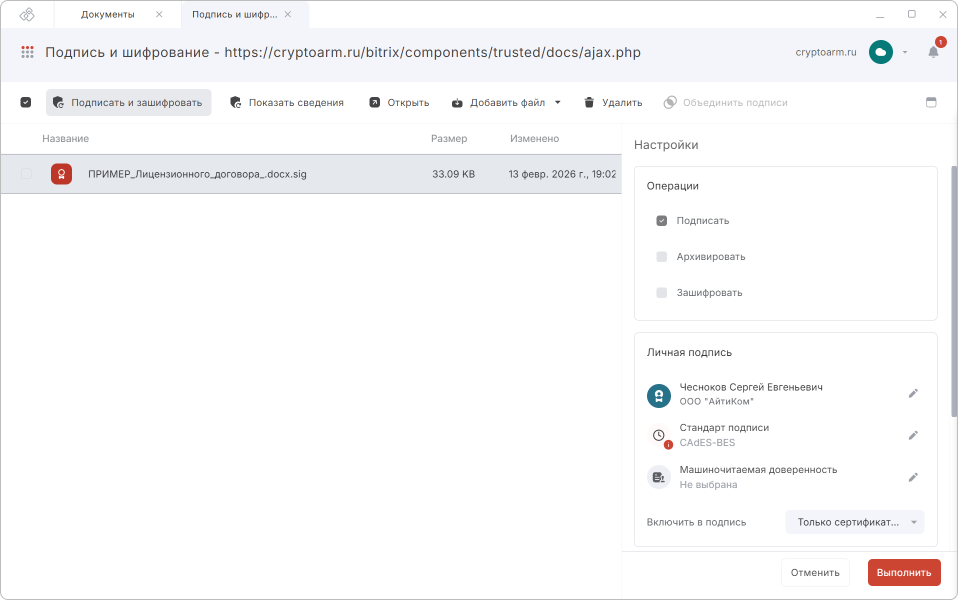The image size is (958, 600).
Task: Click the Отменить button
Action: (814, 573)
